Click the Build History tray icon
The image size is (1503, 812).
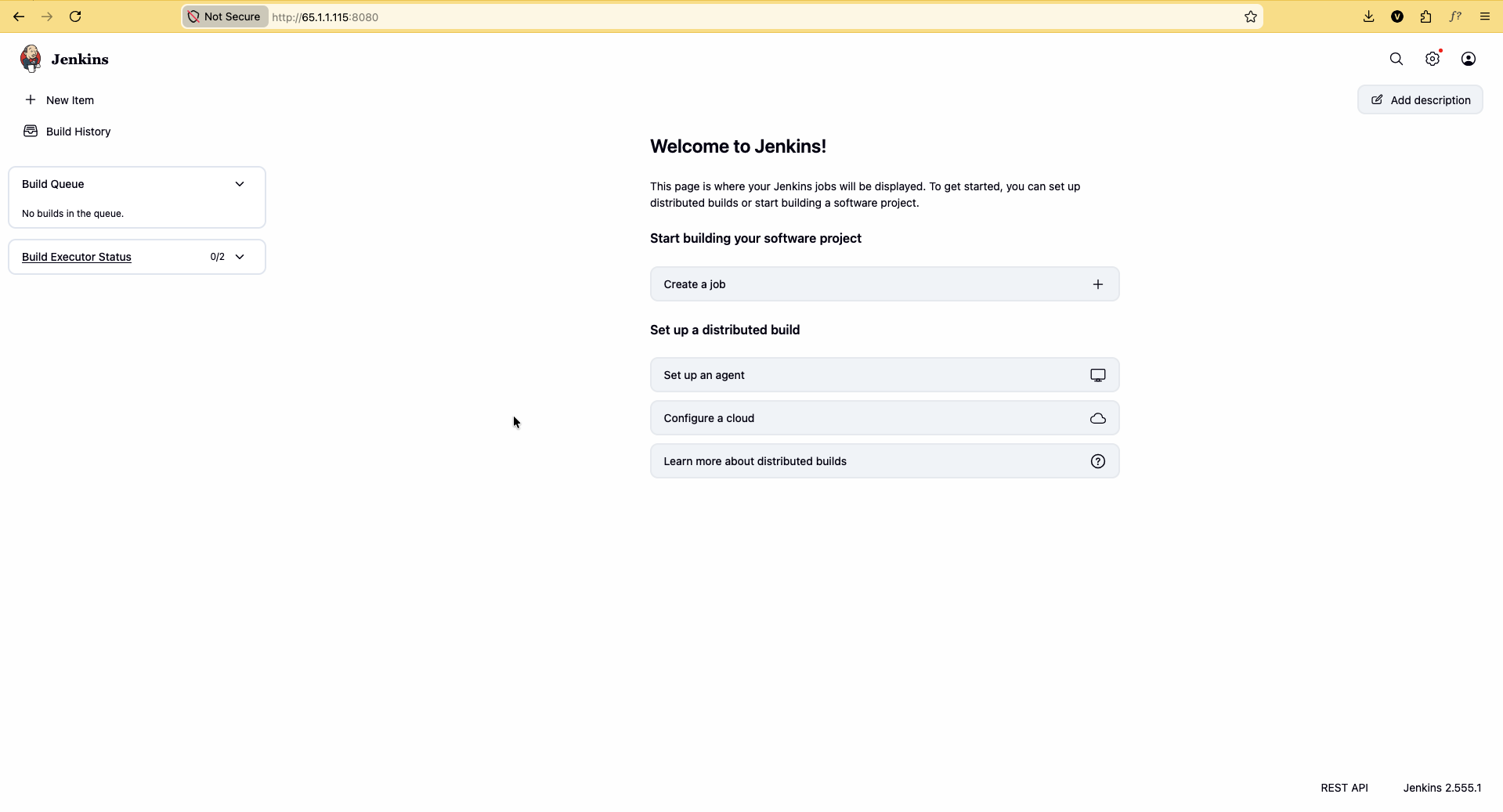pos(31,131)
